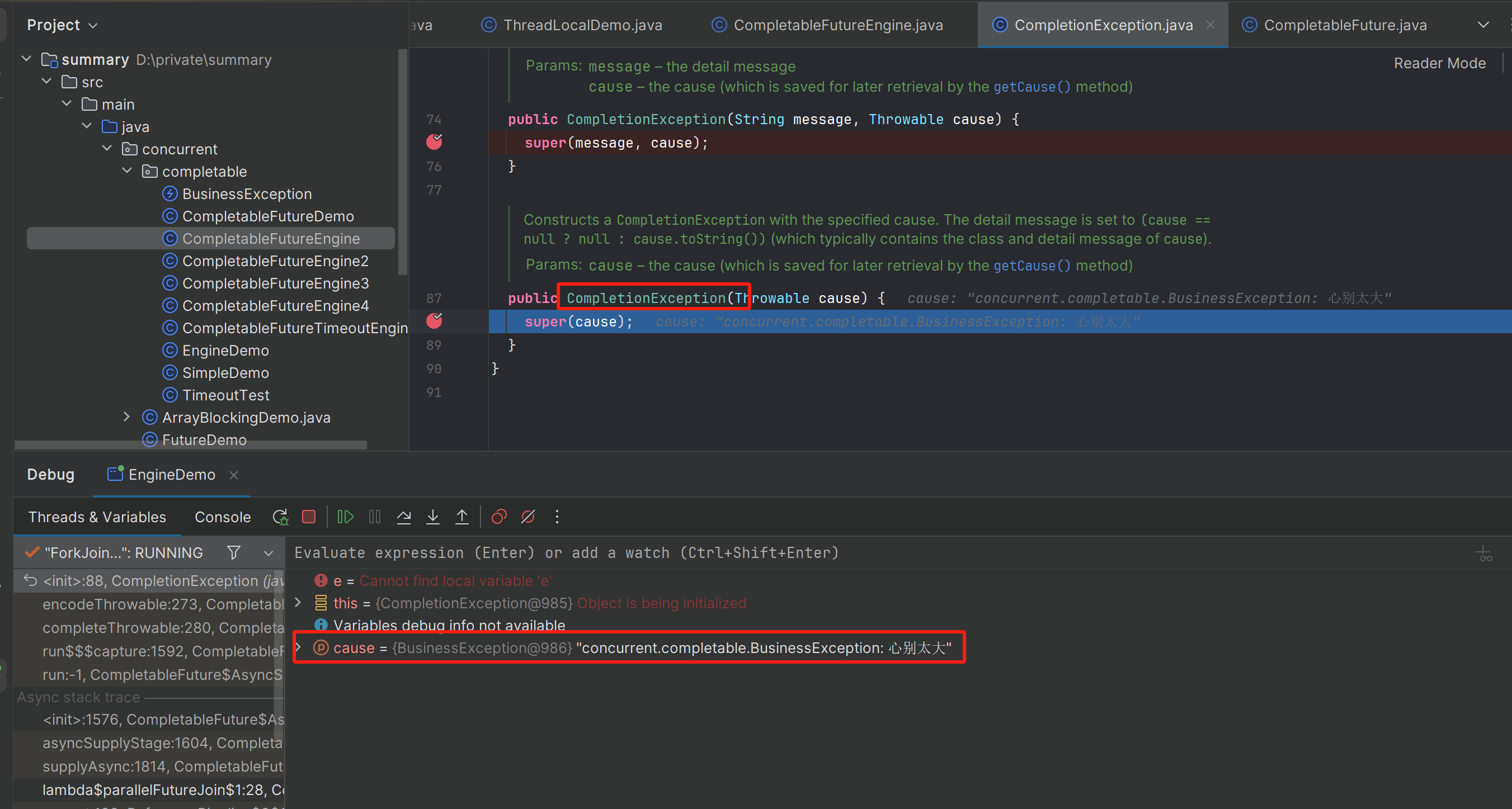The height and width of the screenshot is (809, 1512).
Task: Toggle Mute Breakpoints
Action: point(527,517)
